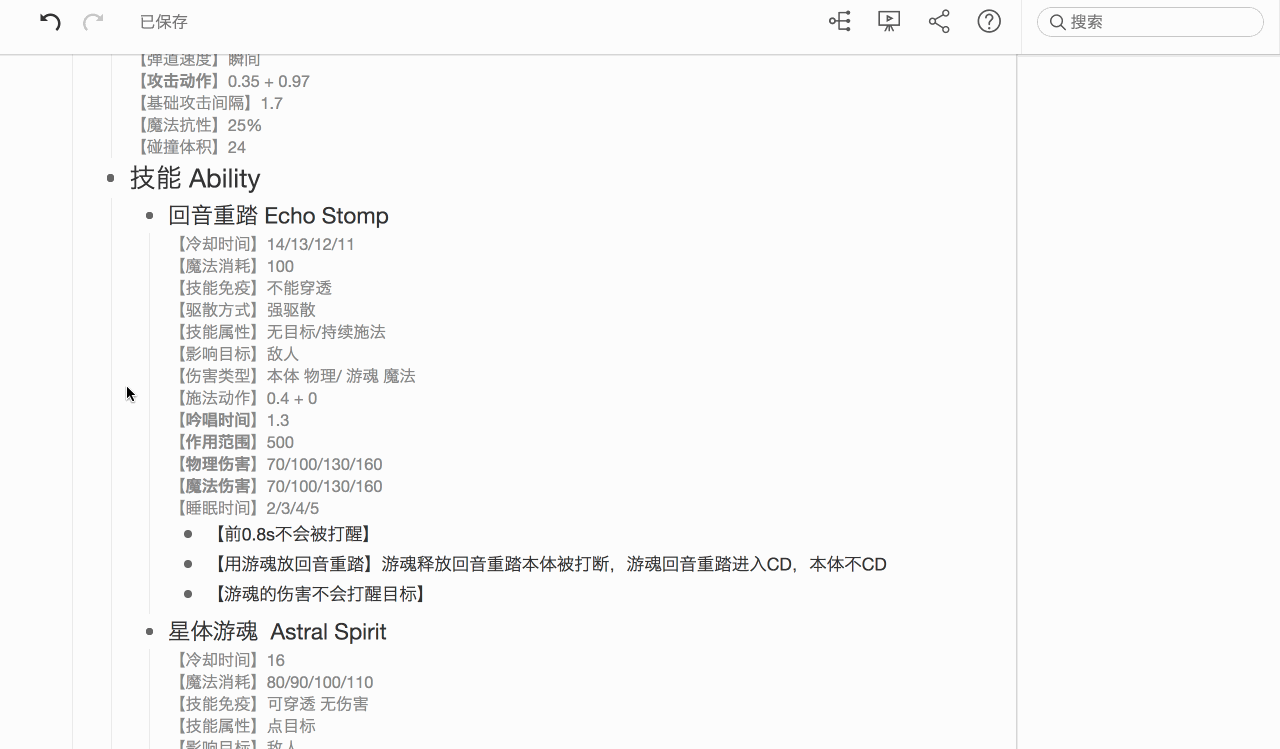The width and height of the screenshot is (1280, 749).
Task: Click the undo arrow icon
Action: click(50, 22)
